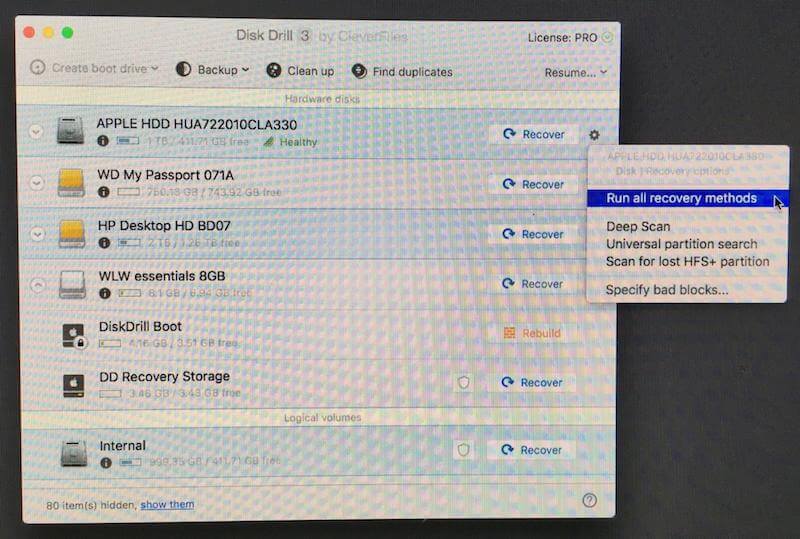The height and width of the screenshot is (539, 800).
Task: Click Recover for WD My Passport
Action: coord(533,184)
